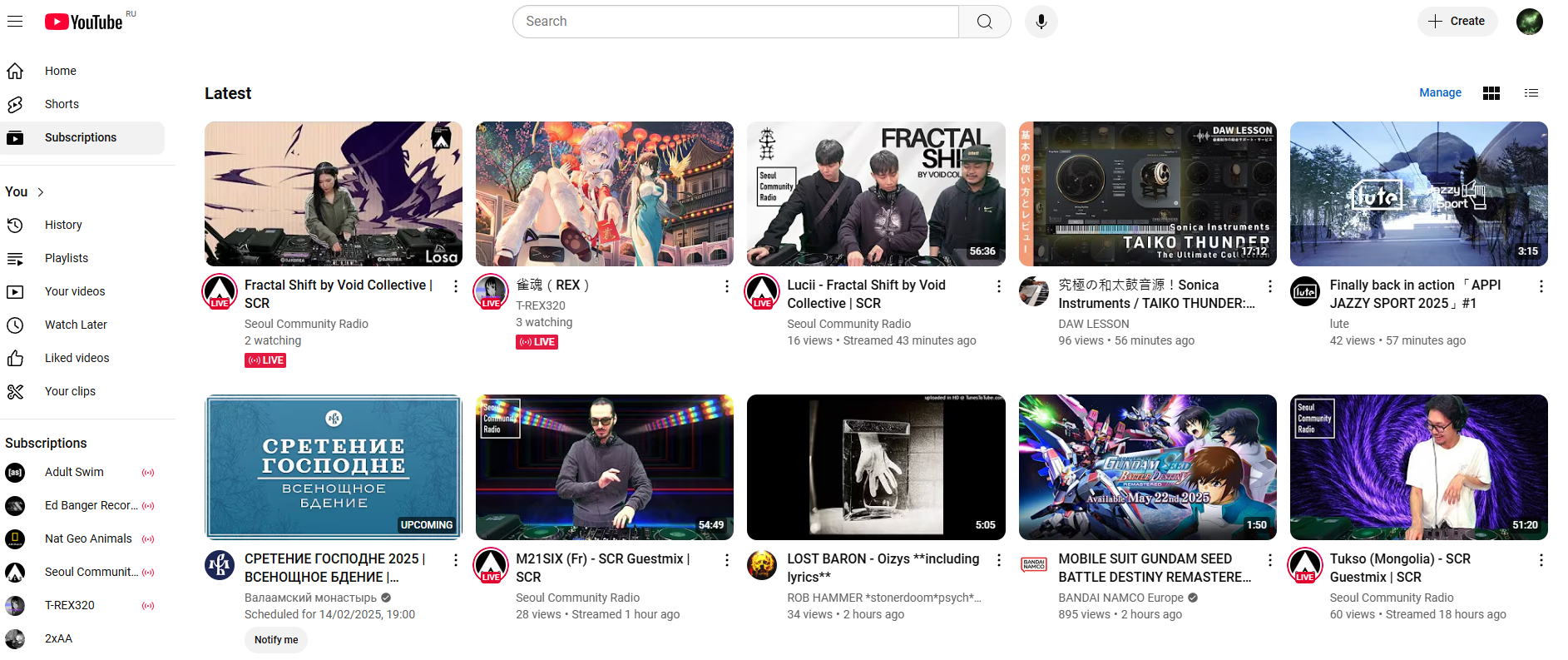Open DAW LESSON channel name link
Viewport: 1568px width, 660px height.
click(x=1093, y=324)
